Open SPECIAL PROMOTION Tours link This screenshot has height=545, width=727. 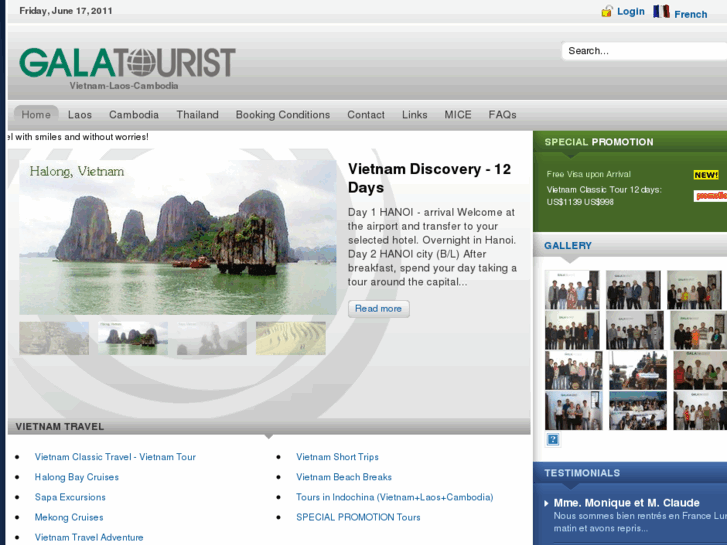358,517
